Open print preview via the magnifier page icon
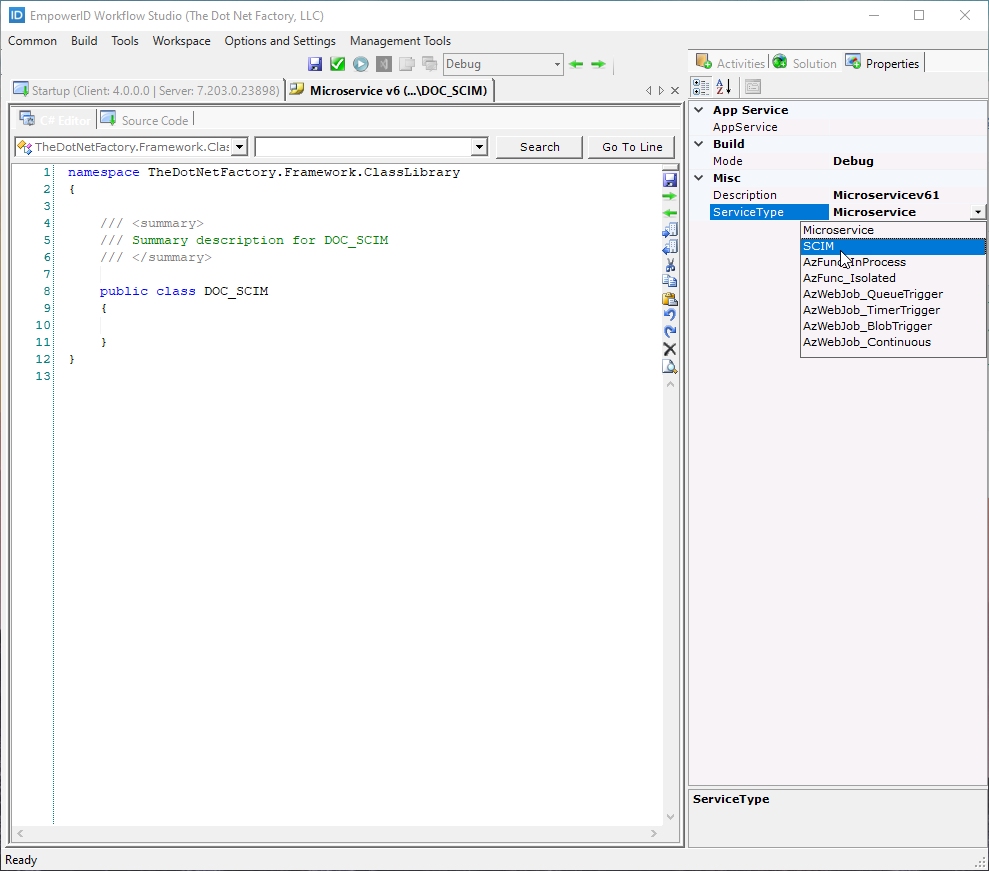989x871 pixels. pos(670,366)
